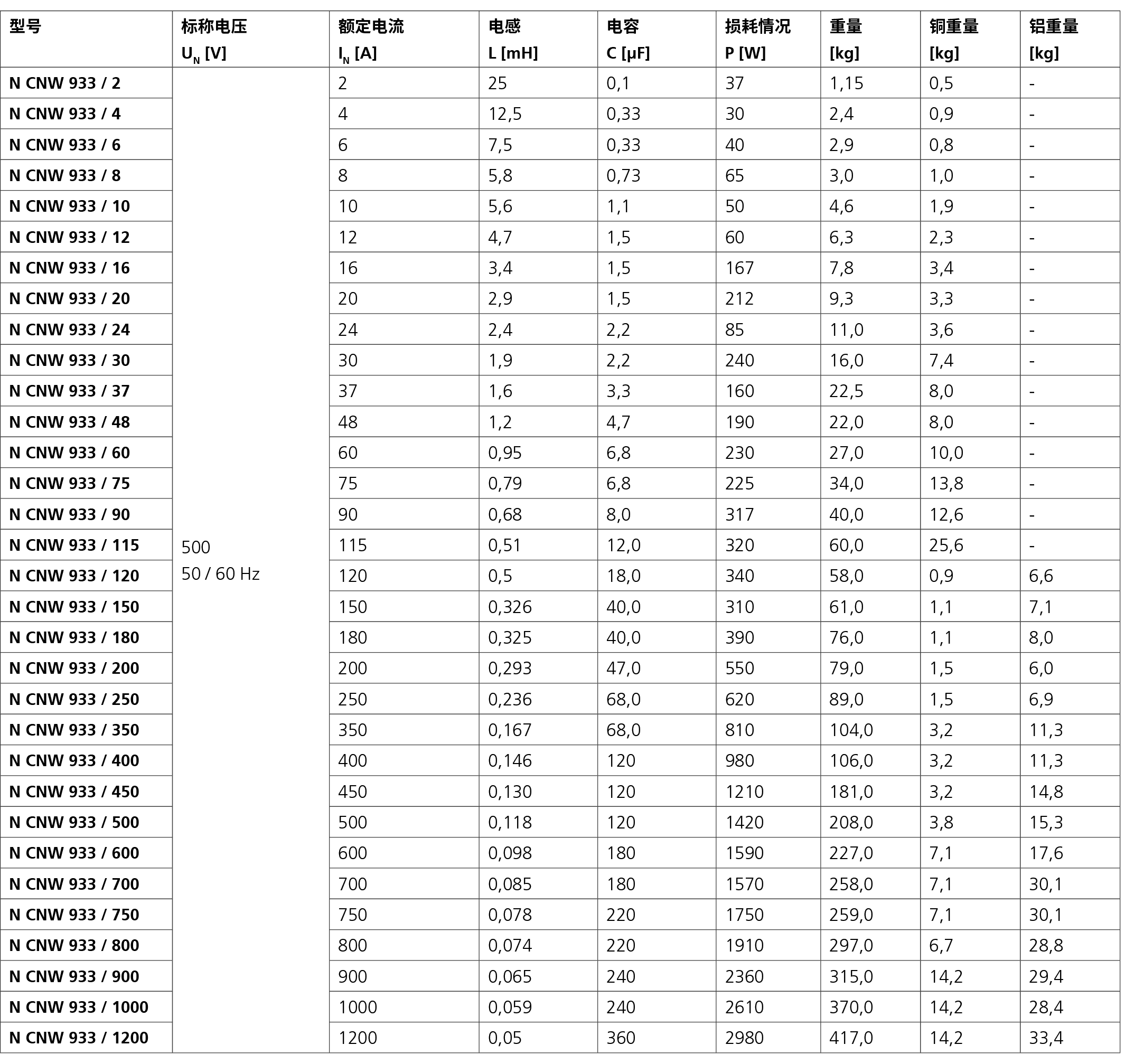1125x1064 pixels.
Task: Click loss value 2980
Action: (744, 1038)
